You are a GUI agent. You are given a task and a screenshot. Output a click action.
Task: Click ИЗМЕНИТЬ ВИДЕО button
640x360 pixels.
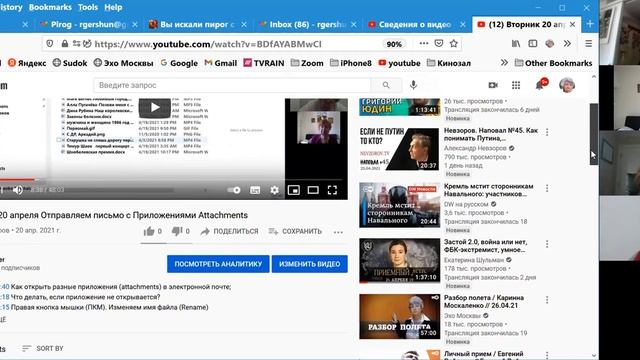pos(310,264)
